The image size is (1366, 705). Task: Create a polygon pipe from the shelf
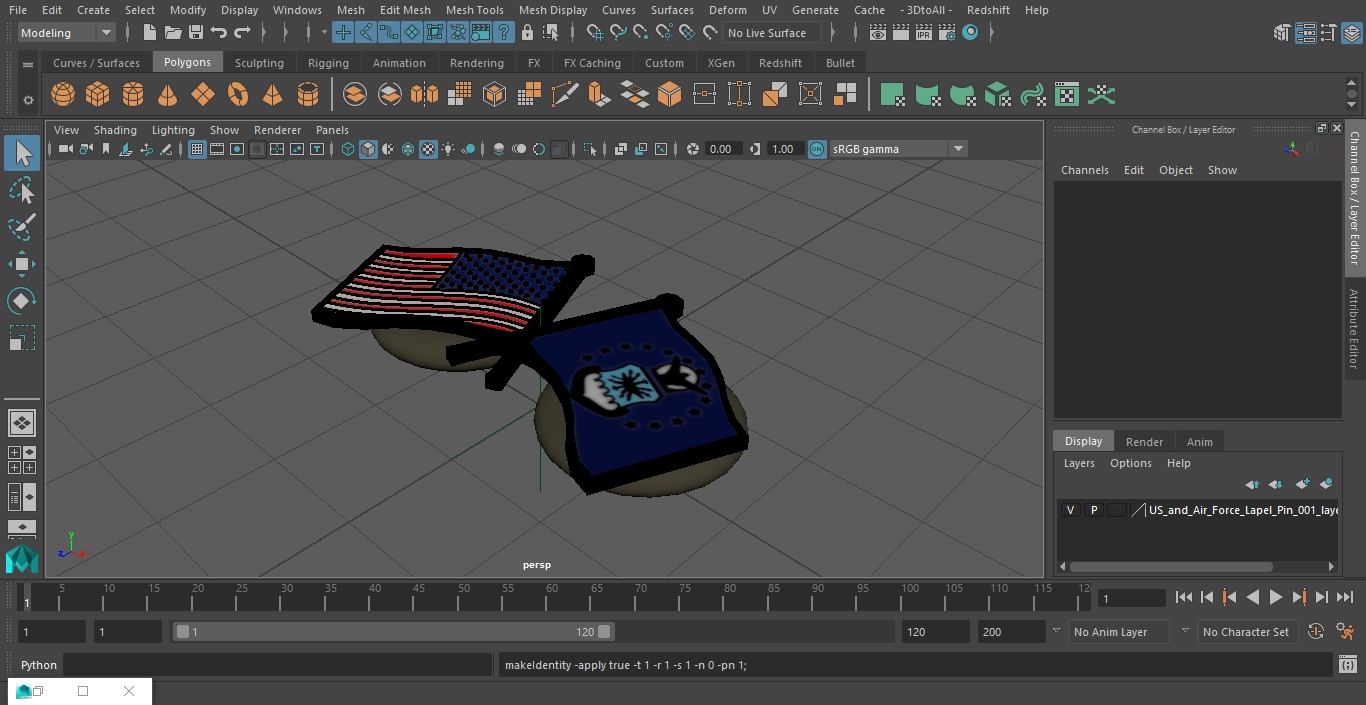308,95
